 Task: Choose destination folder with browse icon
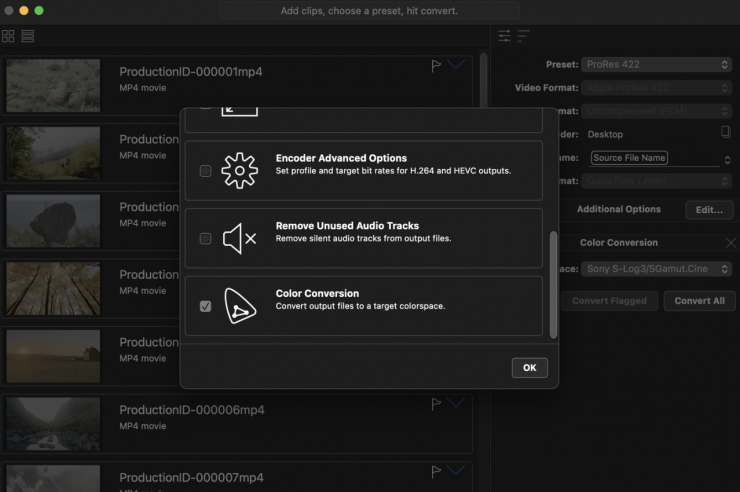pos(726,132)
